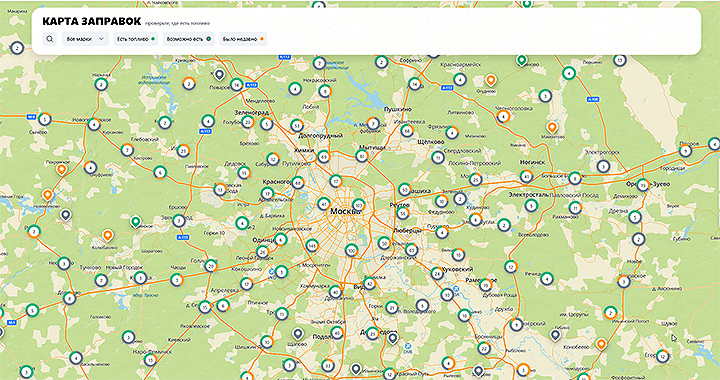The image size is (720, 380).
Task: Click the 'Москва' city label
Action: click(346, 212)
